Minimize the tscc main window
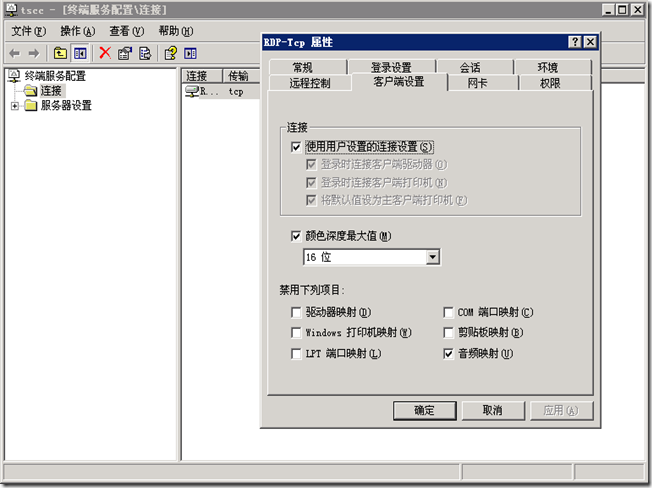The image size is (652, 488). (608, 10)
